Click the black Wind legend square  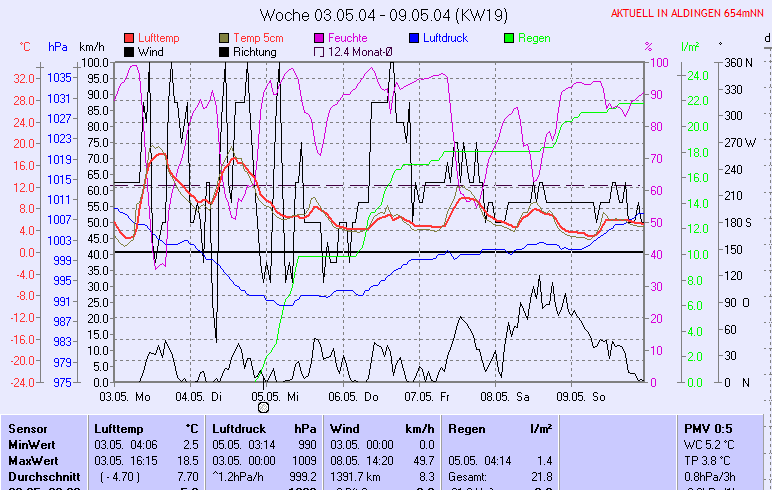(129, 51)
